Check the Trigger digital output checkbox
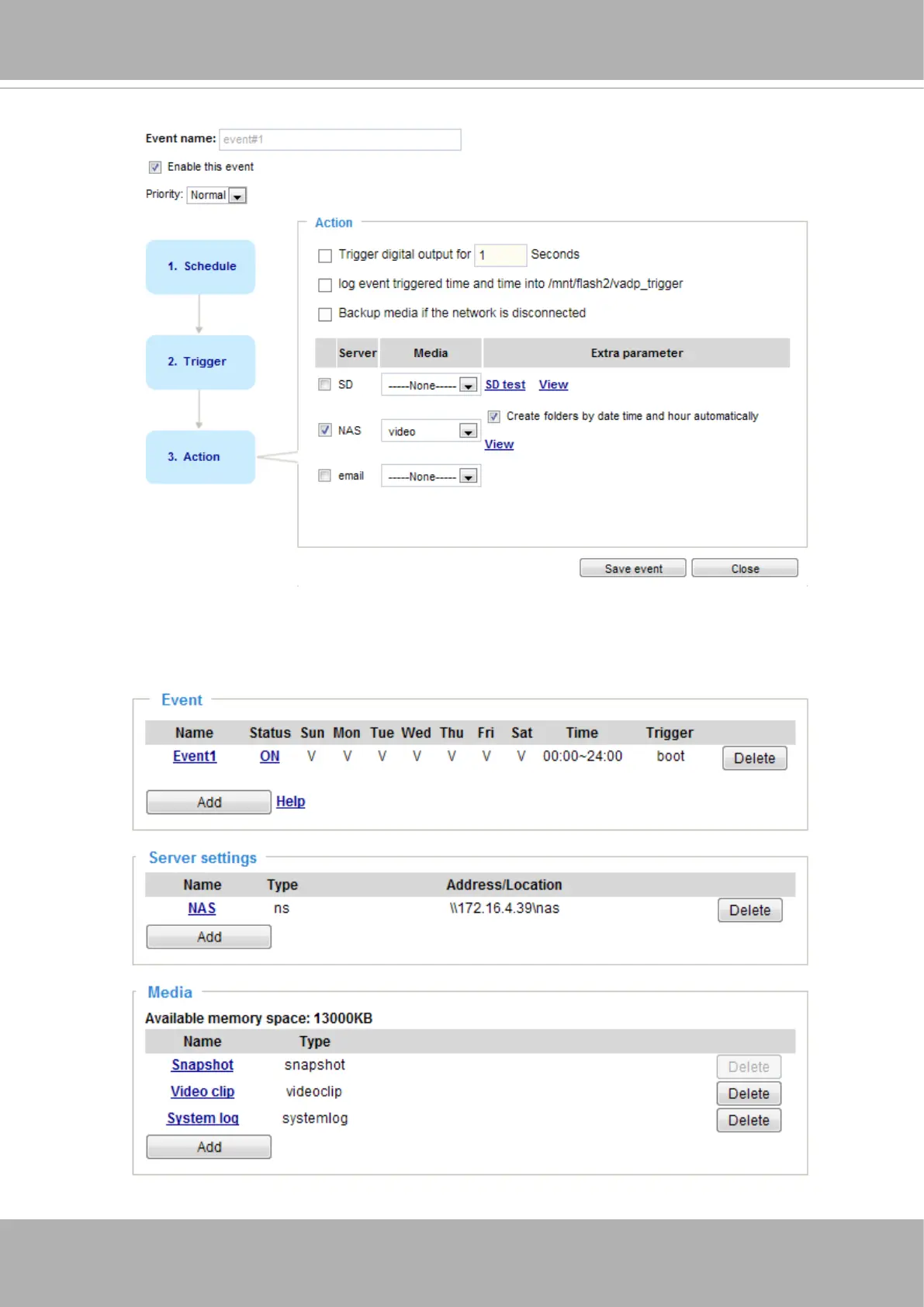This screenshot has width=924, height=1307. click(325, 255)
